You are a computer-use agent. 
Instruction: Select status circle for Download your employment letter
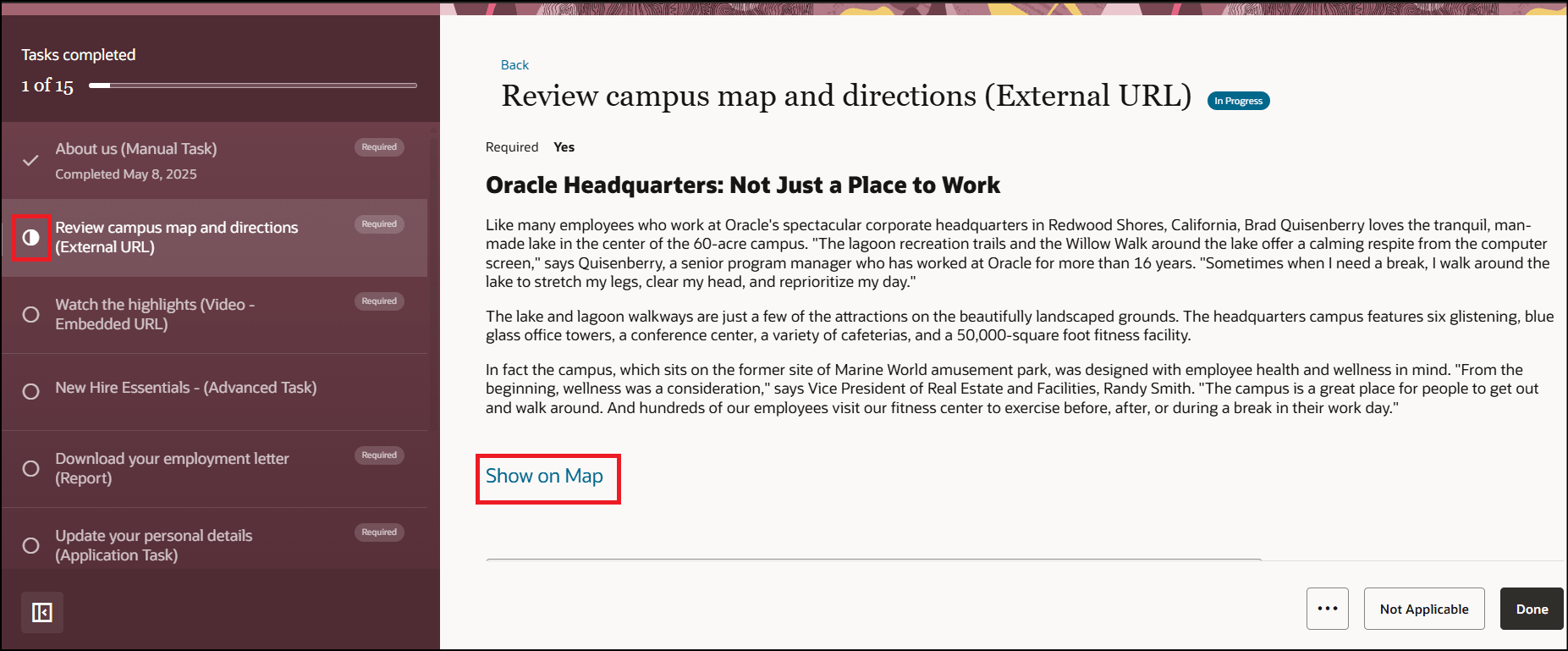[30, 468]
